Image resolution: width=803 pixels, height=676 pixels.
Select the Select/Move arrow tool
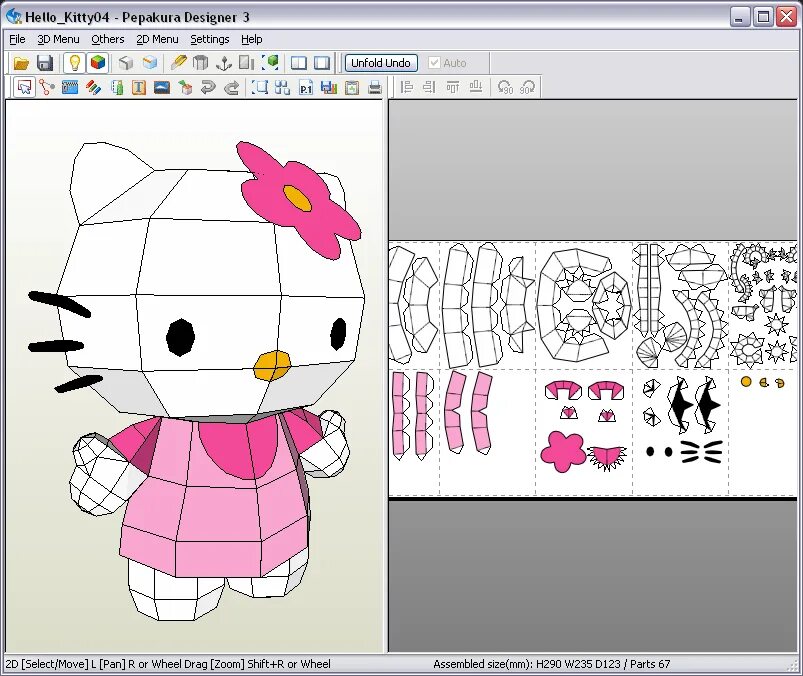(24, 88)
